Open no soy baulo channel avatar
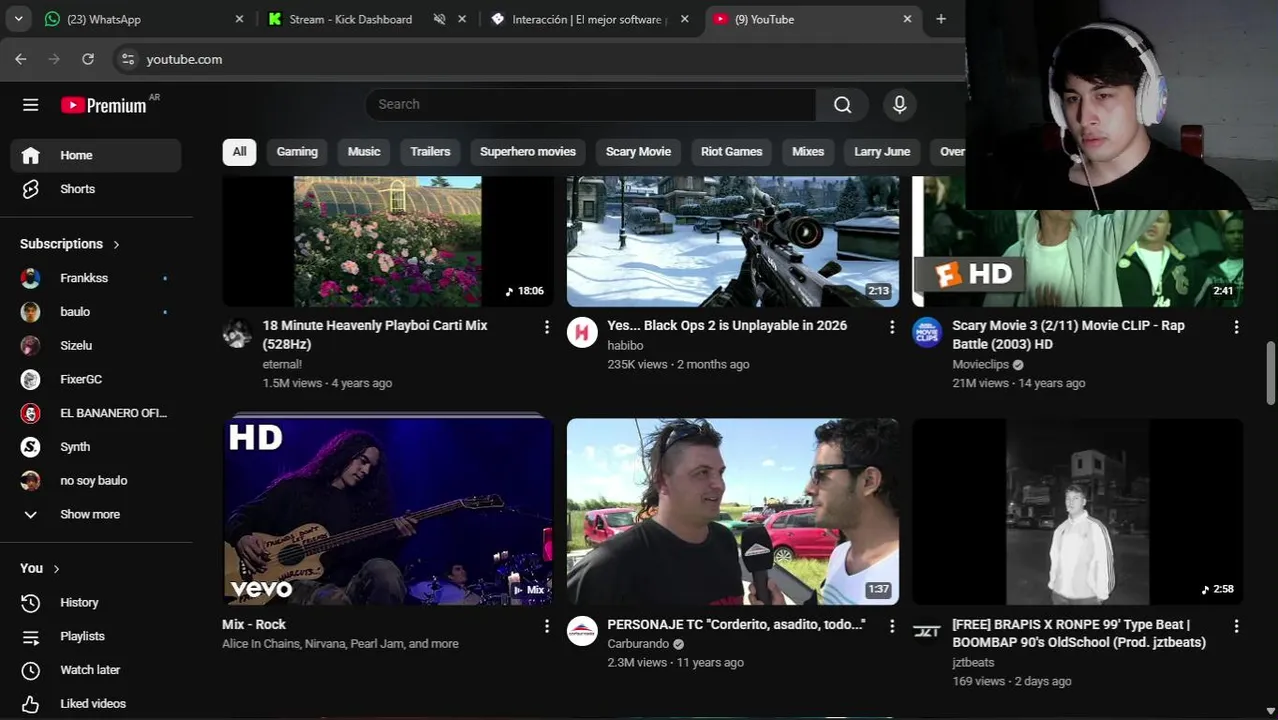This screenshot has width=1278, height=720. tap(31, 480)
